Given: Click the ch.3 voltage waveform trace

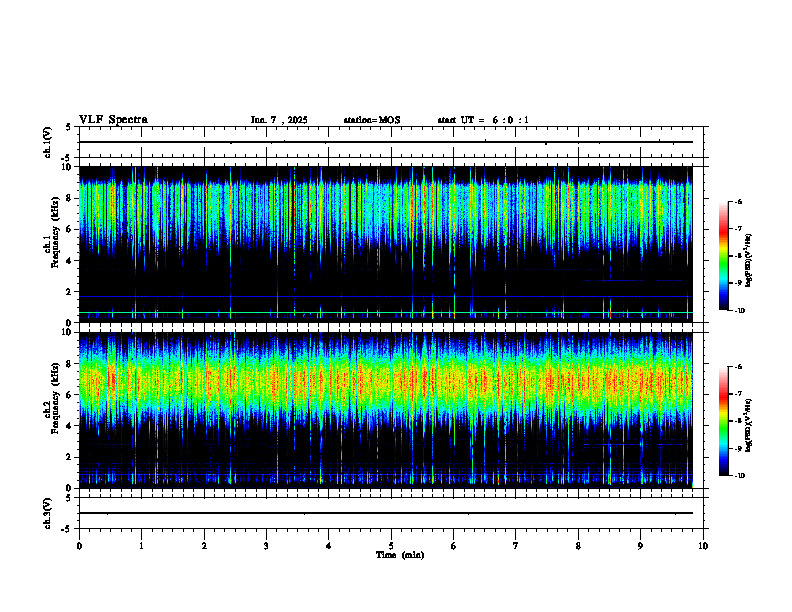Looking at the screenshot, I should [386, 513].
